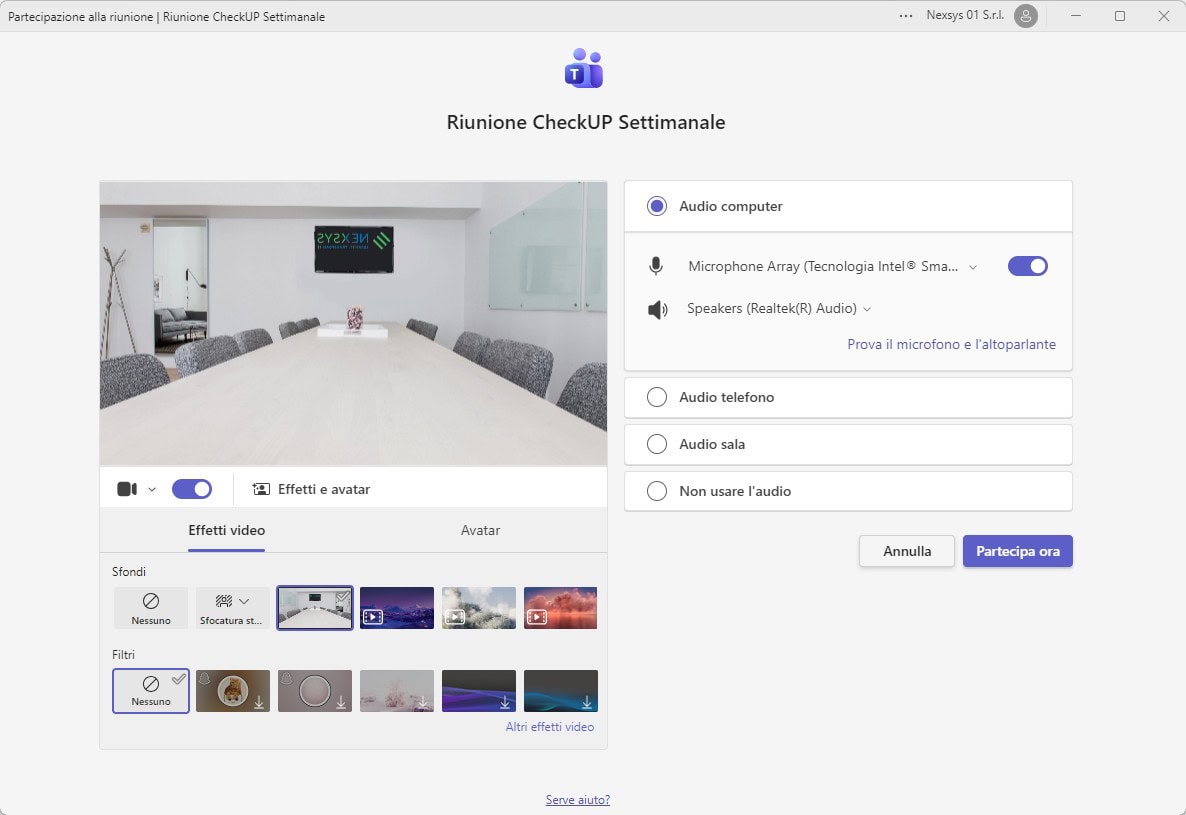Click the Riunione CheckUP Settimanale title

click(585, 122)
